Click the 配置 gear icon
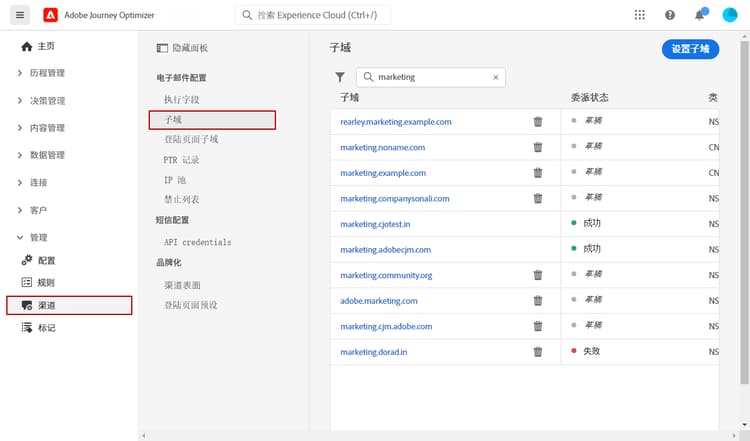The image size is (750, 441). point(27,260)
